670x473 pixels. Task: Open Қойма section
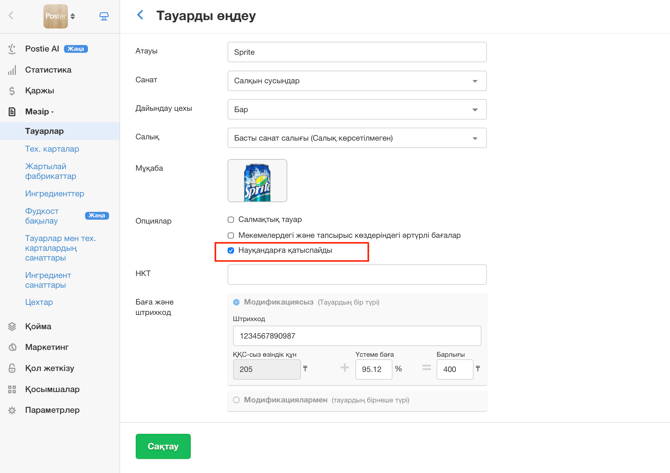pyautogui.click(x=38, y=326)
